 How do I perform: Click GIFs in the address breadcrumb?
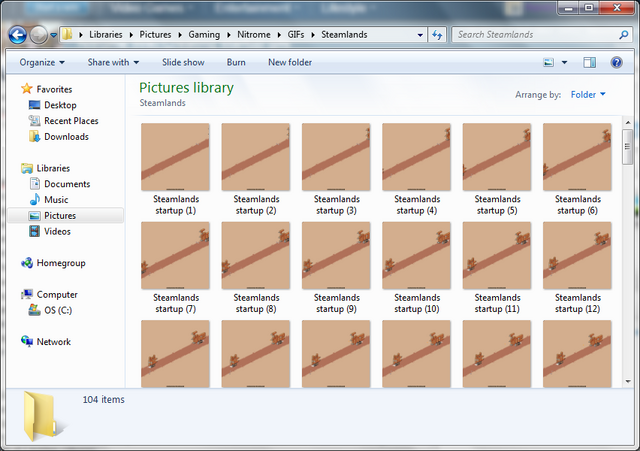click(x=296, y=35)
